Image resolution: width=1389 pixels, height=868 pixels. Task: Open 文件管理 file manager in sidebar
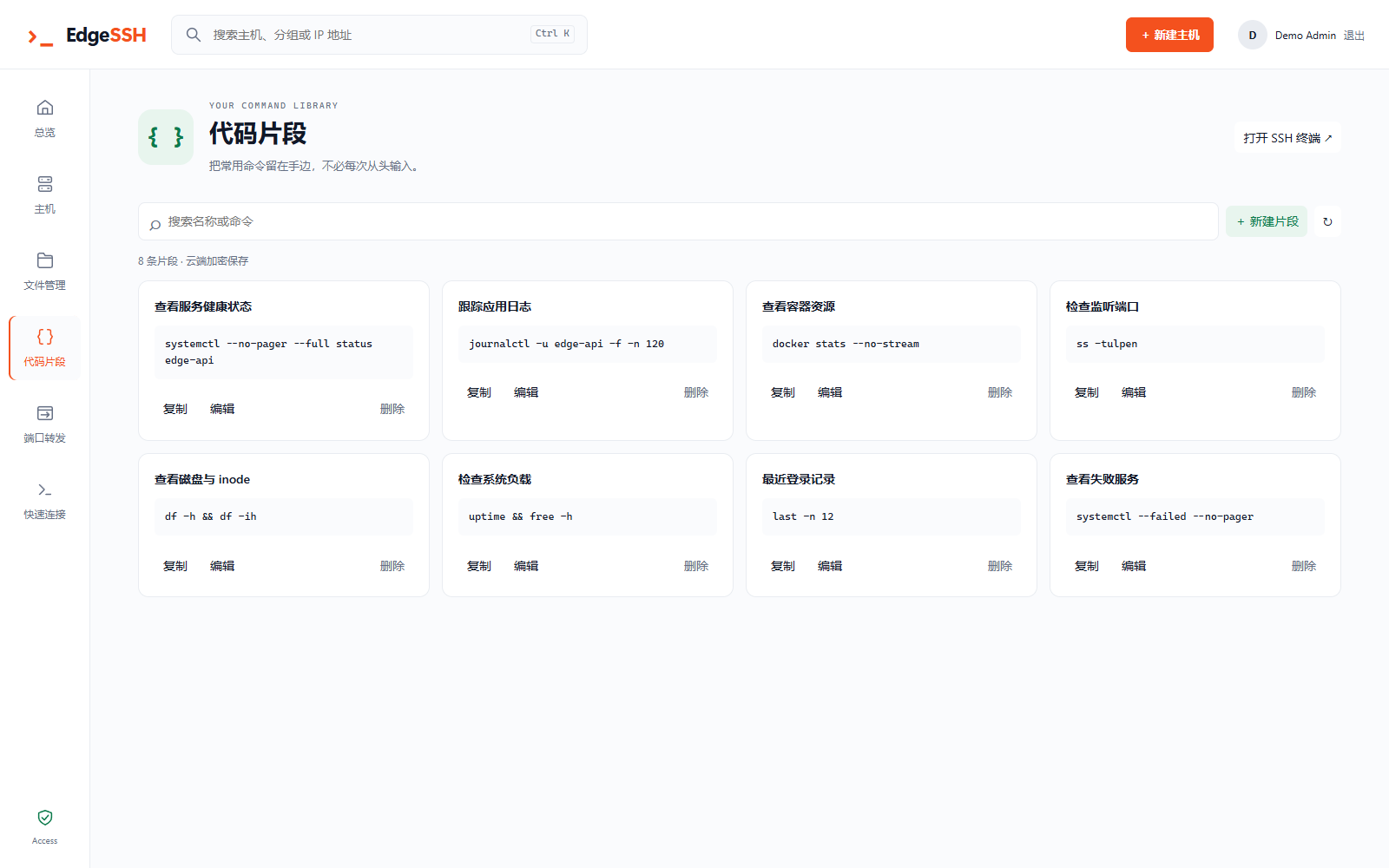tap(44, 272)
